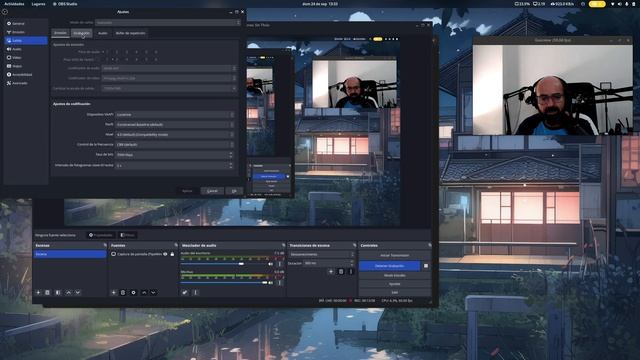Viewport: 640px width, 360px height.
Task: Open advanced audio properties in mixer toolbar
Action: pyautogui.click(x=185, y=293)
